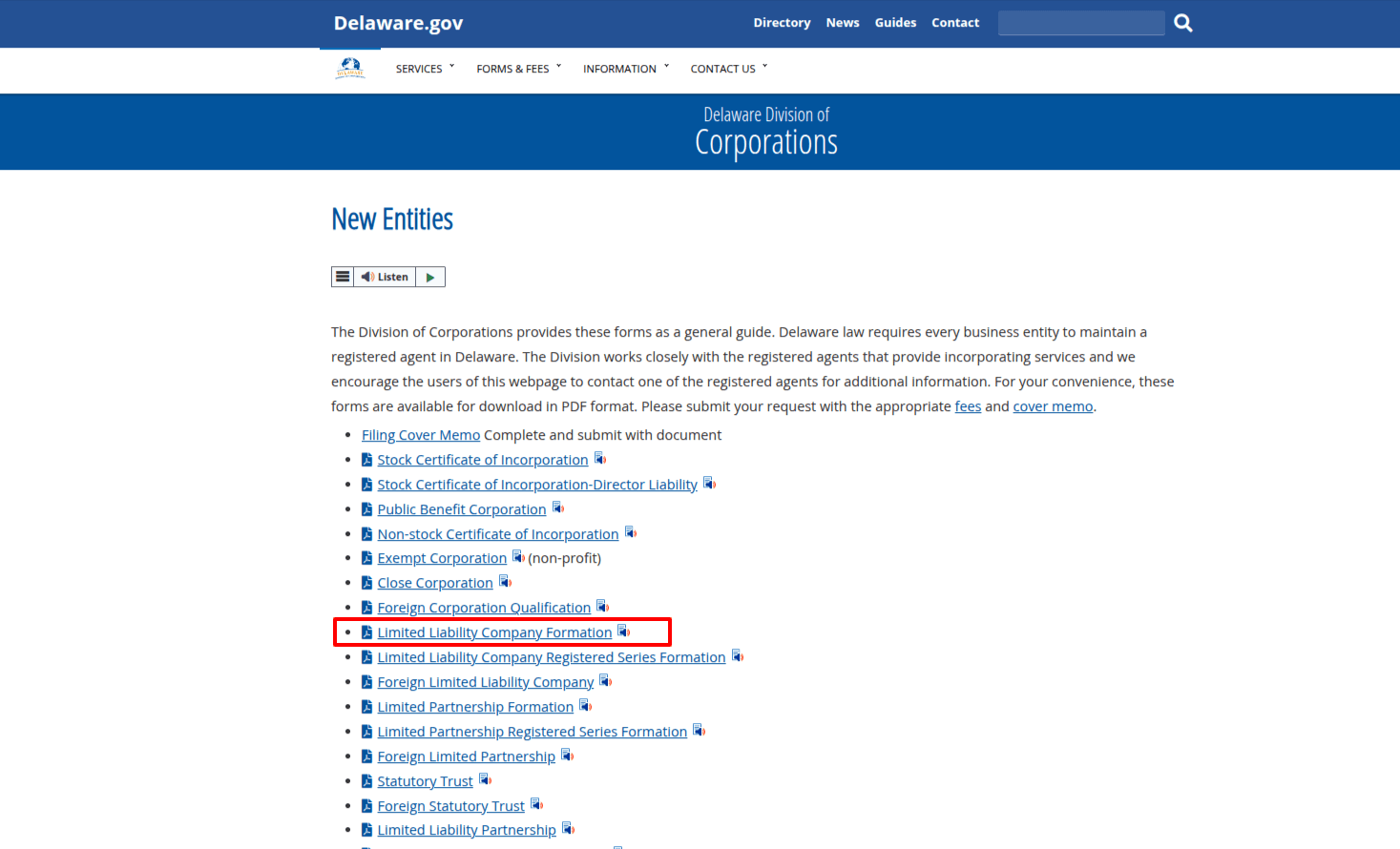Click the play triangle next to Listen

(x=430, y=277)
